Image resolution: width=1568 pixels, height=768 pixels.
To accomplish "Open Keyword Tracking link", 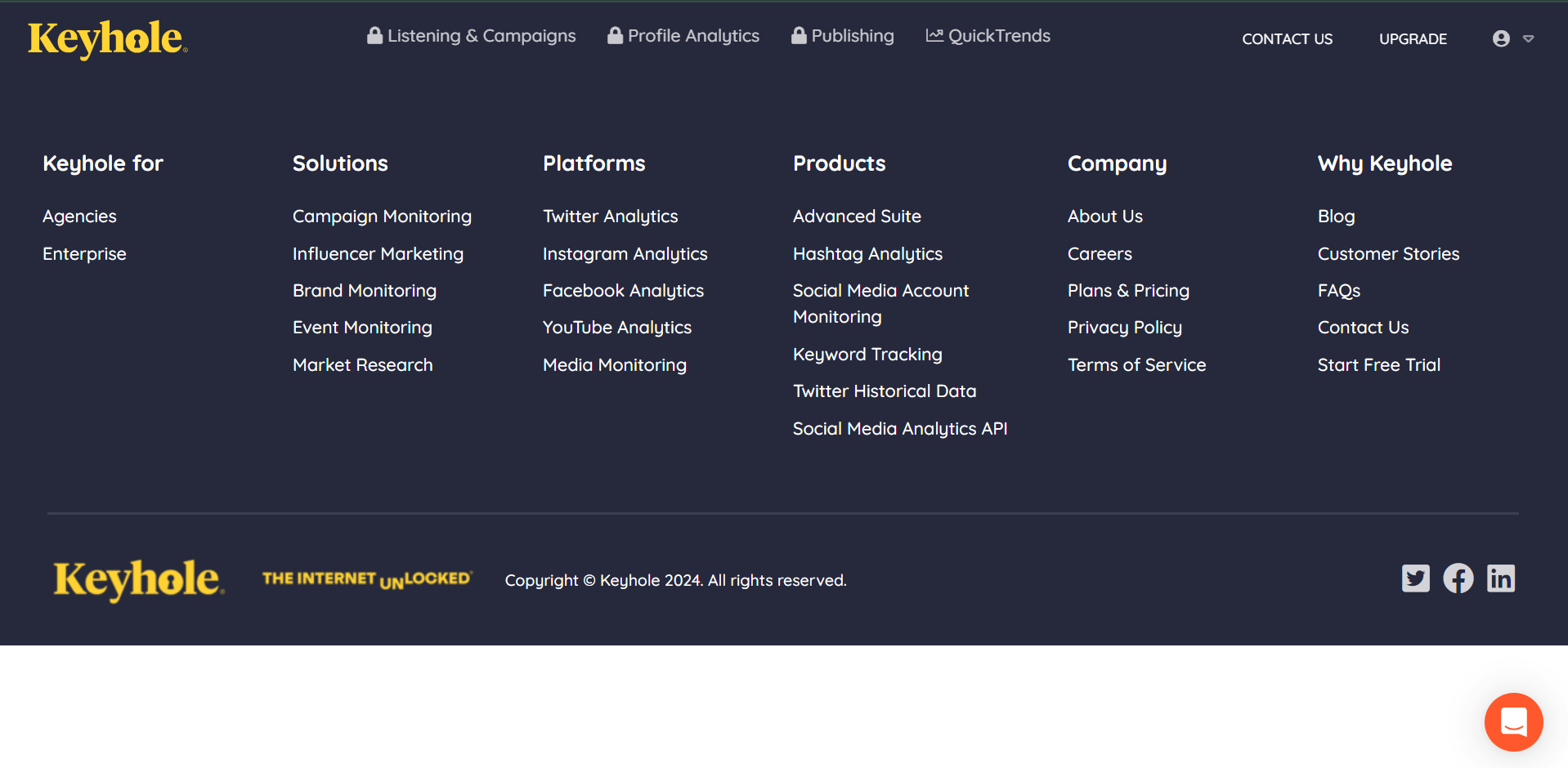I will pos(867,355).
